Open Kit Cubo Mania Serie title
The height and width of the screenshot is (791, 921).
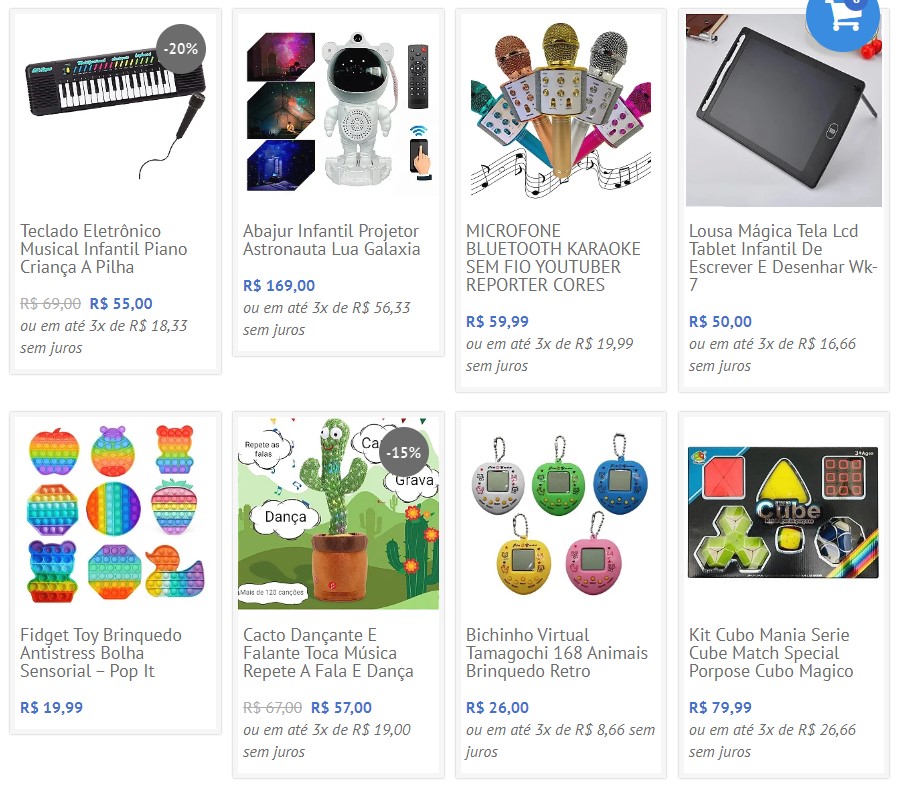pyautogui.click(x=771, y=653)
